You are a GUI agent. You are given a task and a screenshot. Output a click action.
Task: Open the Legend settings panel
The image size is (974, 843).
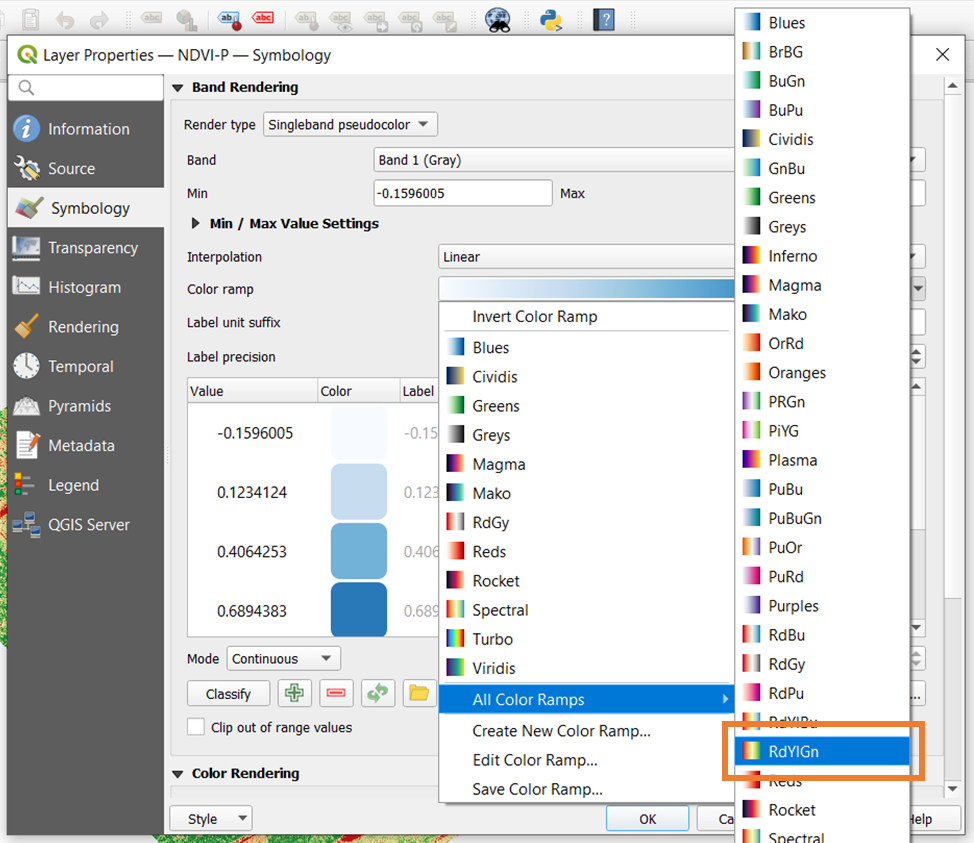(86, 485)
